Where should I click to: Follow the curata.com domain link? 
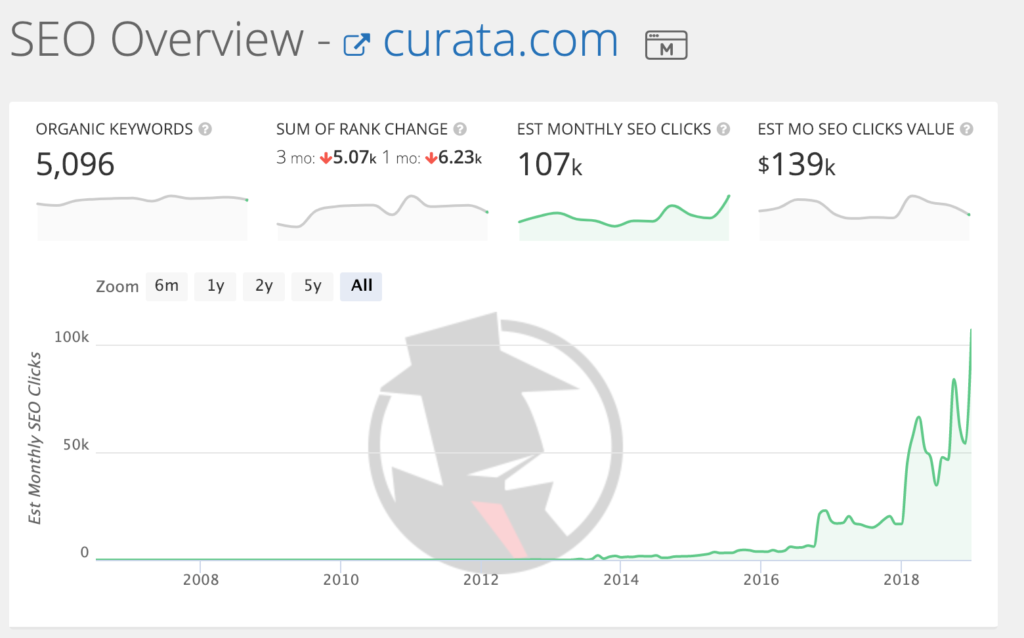point(500,39)
